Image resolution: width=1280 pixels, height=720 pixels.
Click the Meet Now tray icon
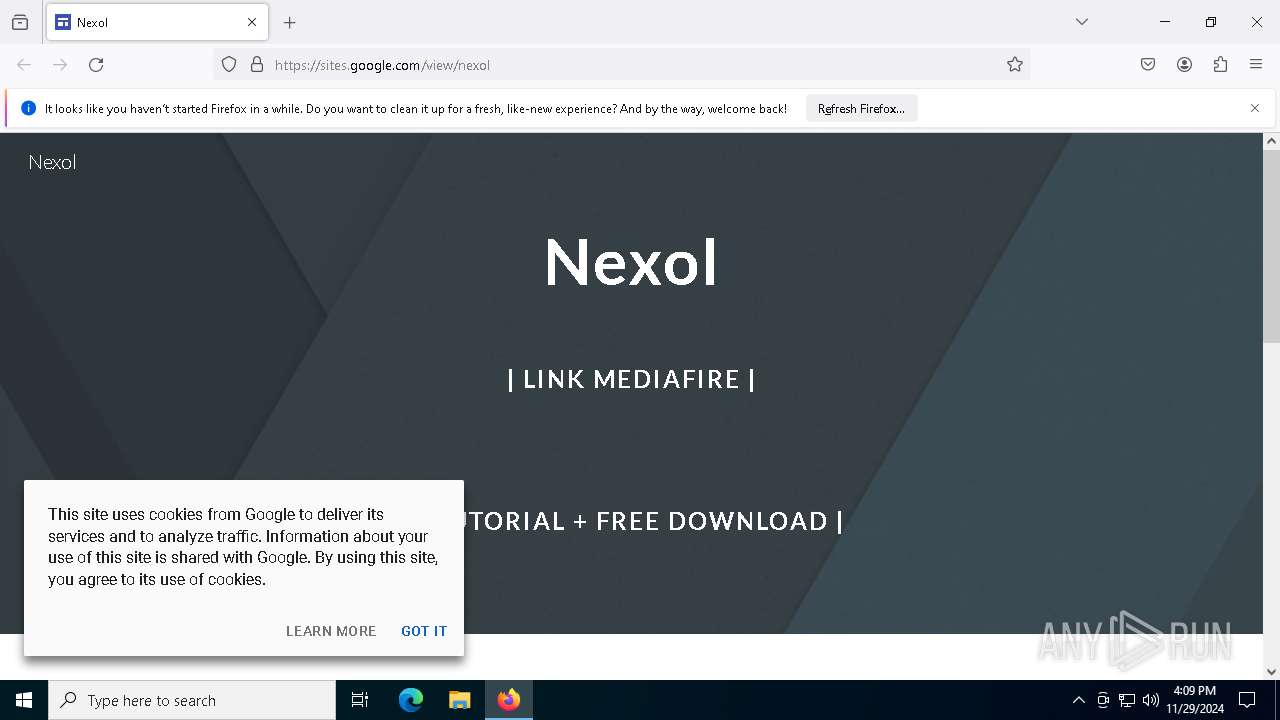1103,700
